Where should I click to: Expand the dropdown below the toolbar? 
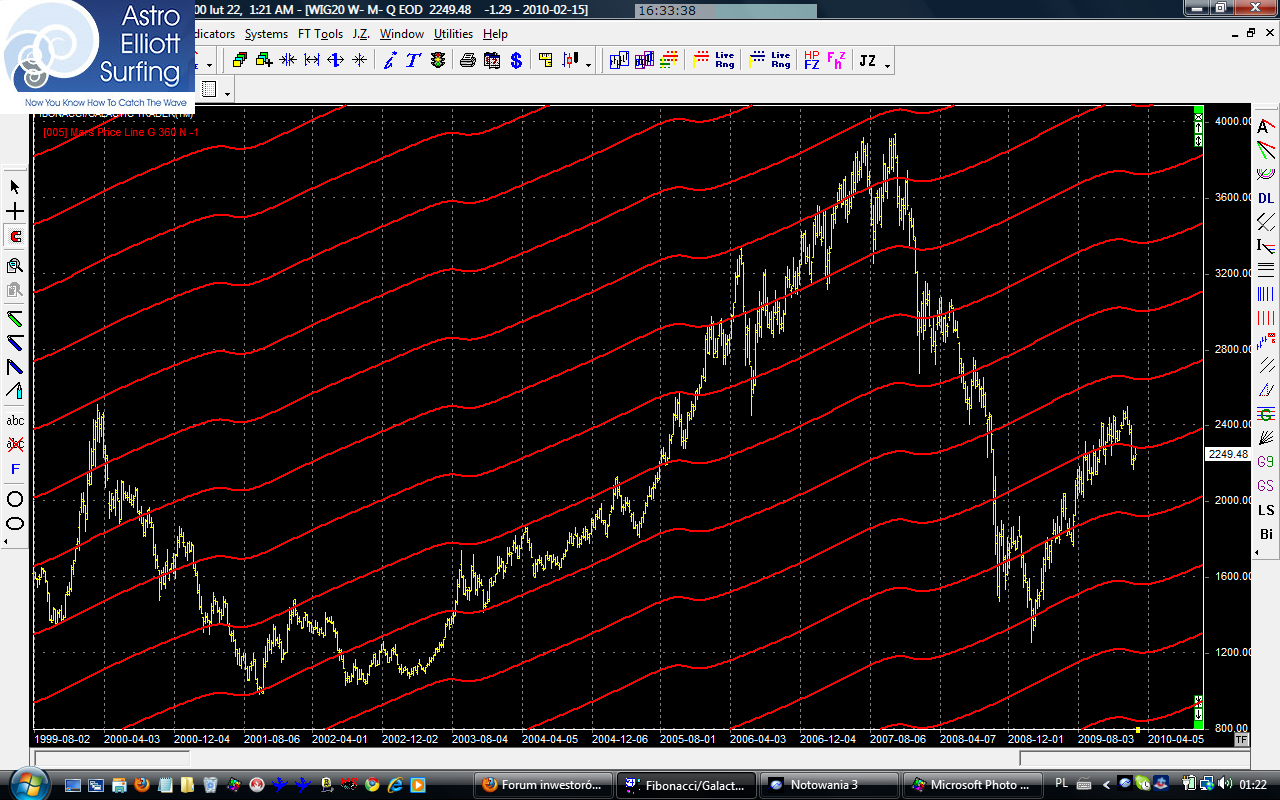click(229, 93)
